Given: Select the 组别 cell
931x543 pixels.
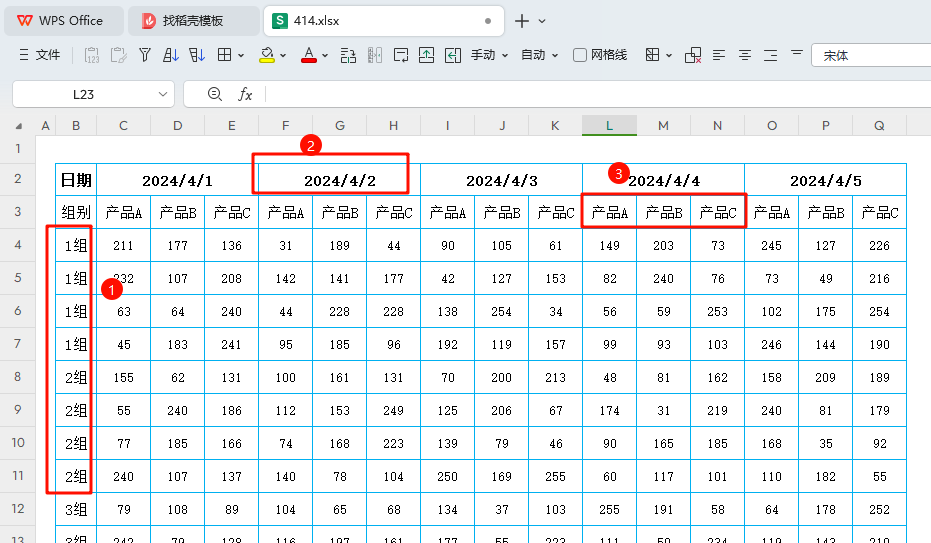Looking at the screenshot, I should point(76,212).
